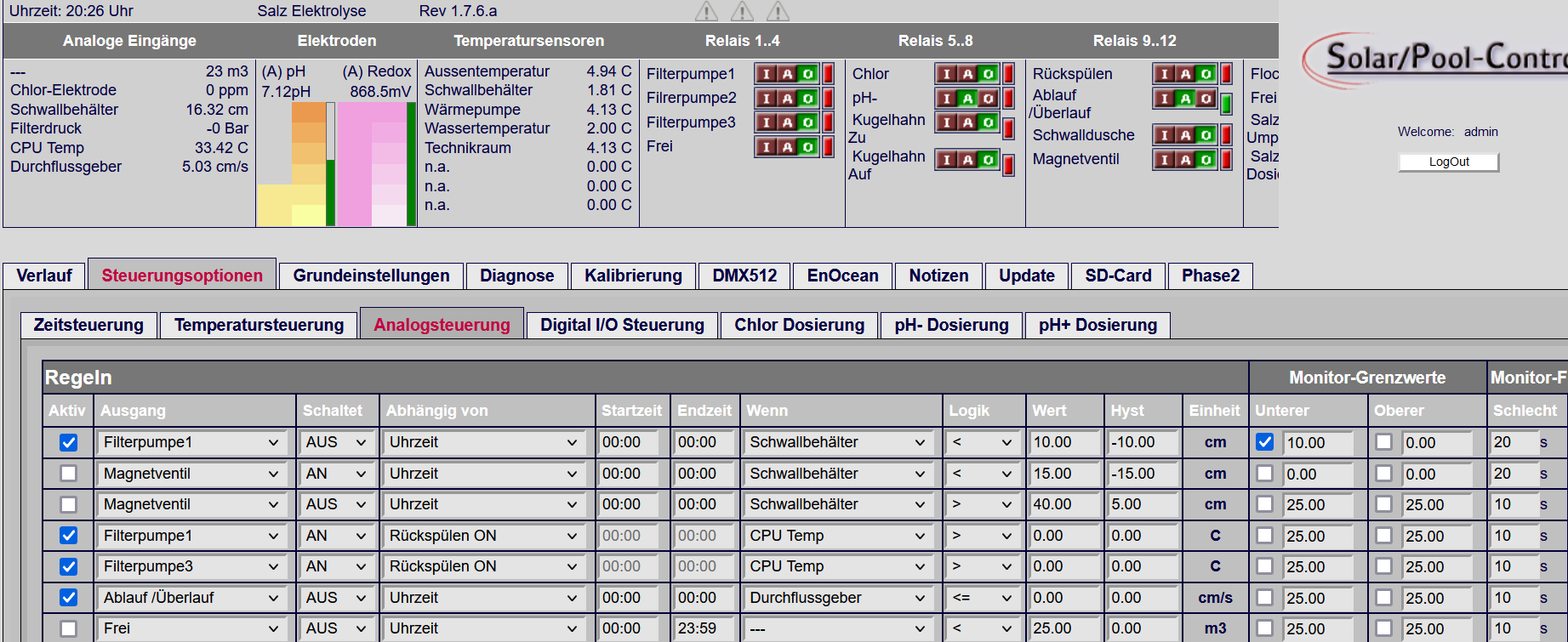Image resolution: width=1568 pixels, height=642 pixels.
Task: Set Filterpumpe1 relay to A (auto)
Action: click(788, 74)
